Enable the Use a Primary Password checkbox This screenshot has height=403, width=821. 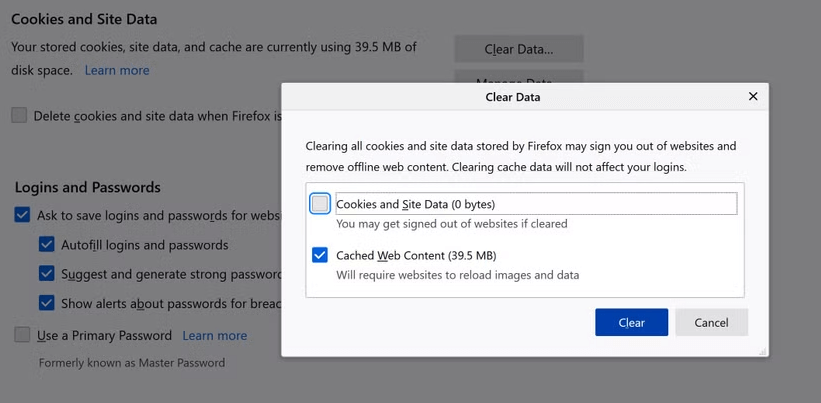(22, 335)
